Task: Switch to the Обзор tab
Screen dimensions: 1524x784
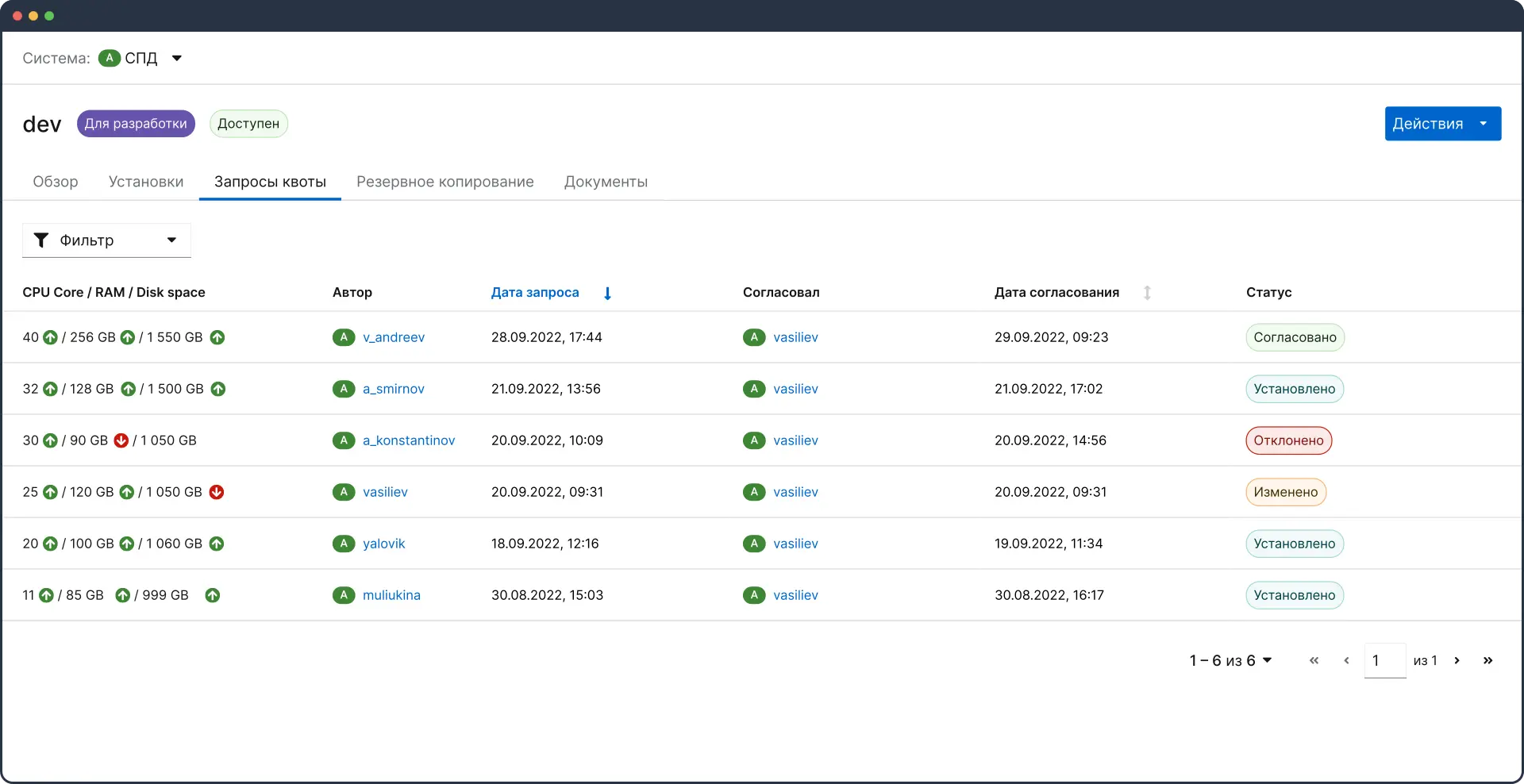Action: 56,182
